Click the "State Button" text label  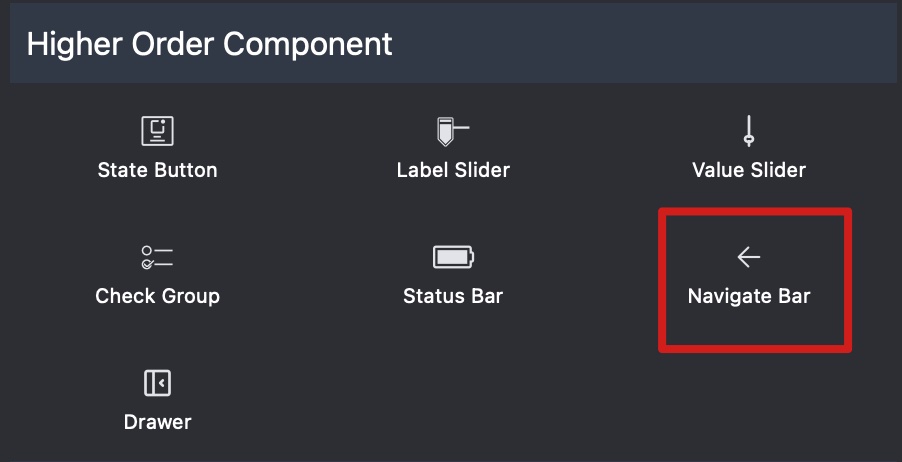point(157,170)
